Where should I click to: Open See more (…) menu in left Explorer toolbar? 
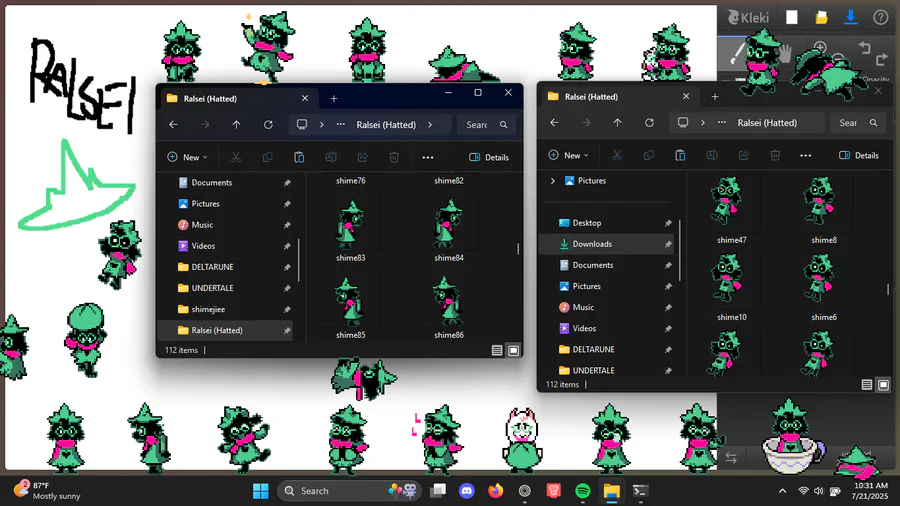point(428,157)
